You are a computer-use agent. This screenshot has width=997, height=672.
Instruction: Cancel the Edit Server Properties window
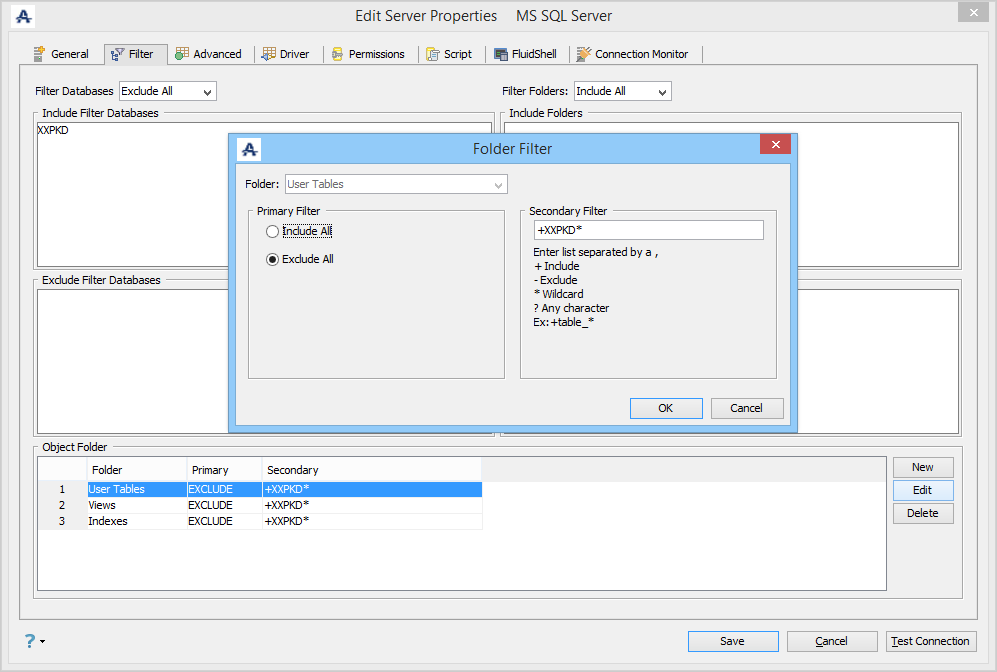pyautogui.click(x=832, y=641)
